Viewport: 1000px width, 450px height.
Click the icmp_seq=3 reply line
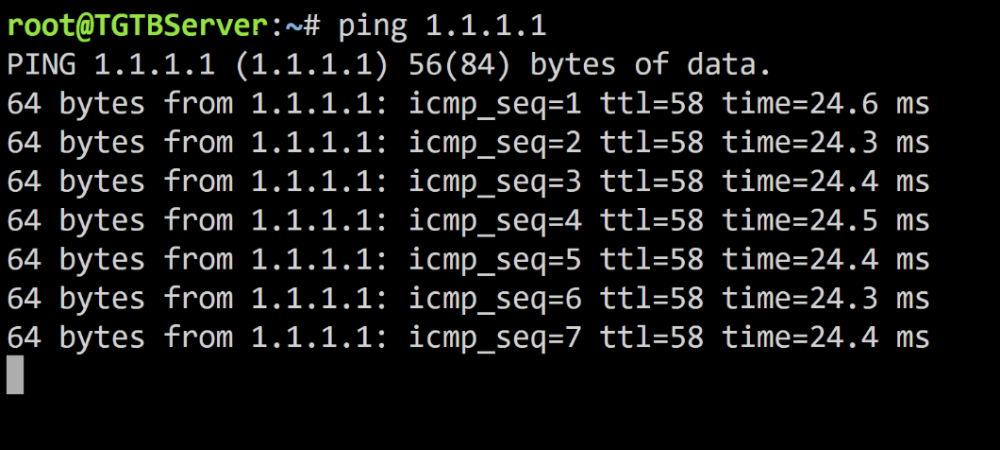click(468, 182)
